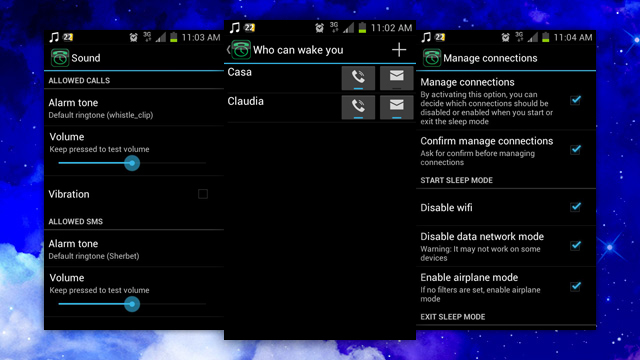Open Alarm tone under Allowed SMS
The image size is (640, 360).
(x=134, y=249)
